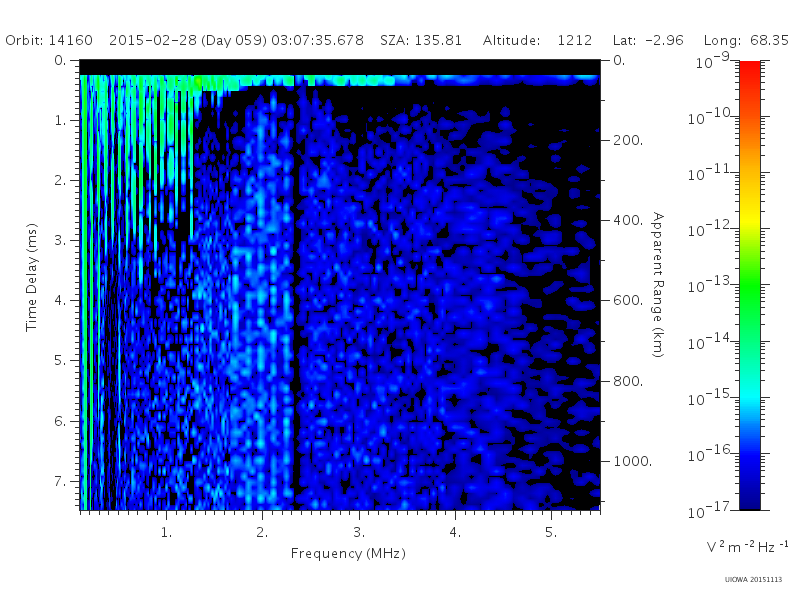800x600 pixels.
Task: Click the date 2015-02-28 (Day 059) label
Action: [188, 40]
